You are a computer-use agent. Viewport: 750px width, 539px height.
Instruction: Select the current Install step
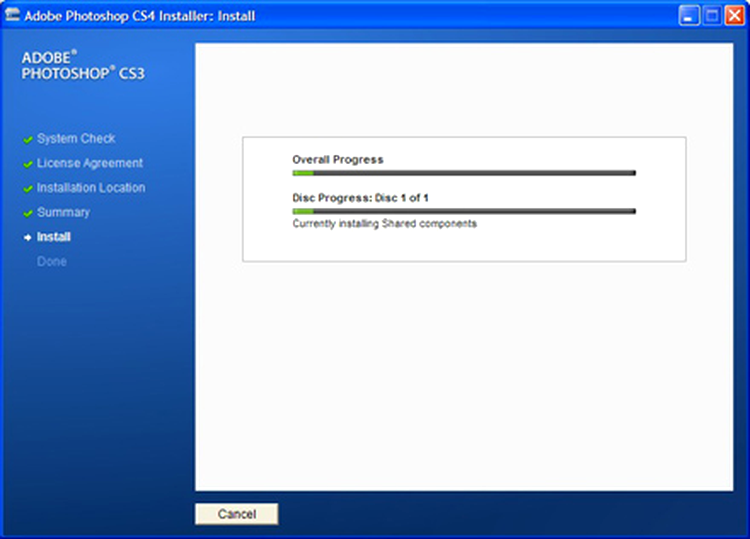click(x=54, y=237)
